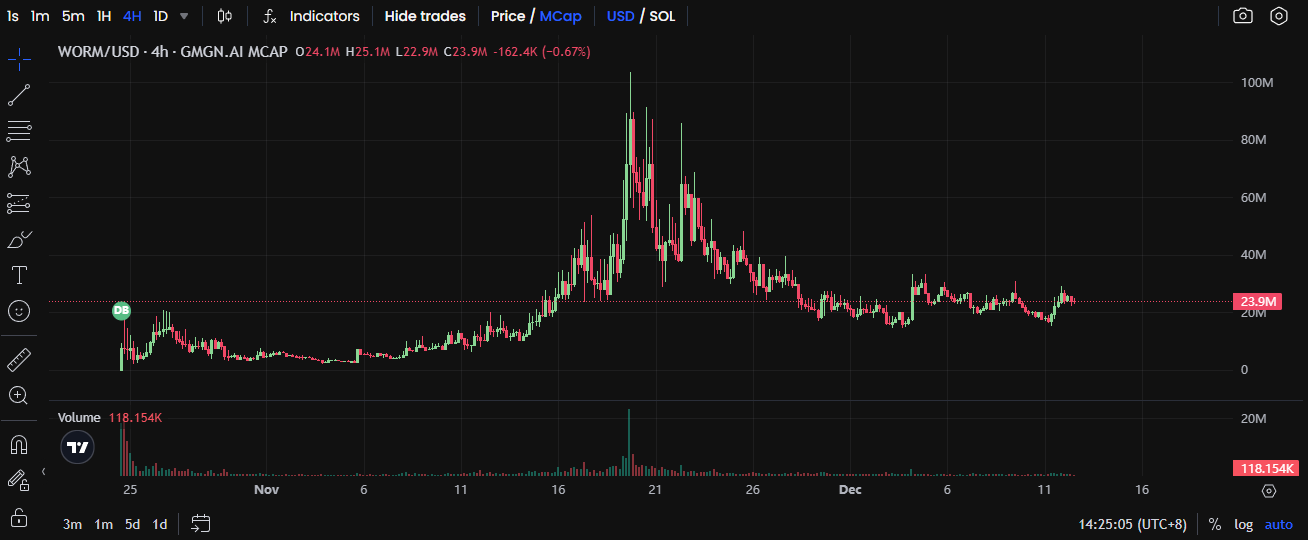Expand the timeframe dropdown arrow after 1D

pos(184,16)
